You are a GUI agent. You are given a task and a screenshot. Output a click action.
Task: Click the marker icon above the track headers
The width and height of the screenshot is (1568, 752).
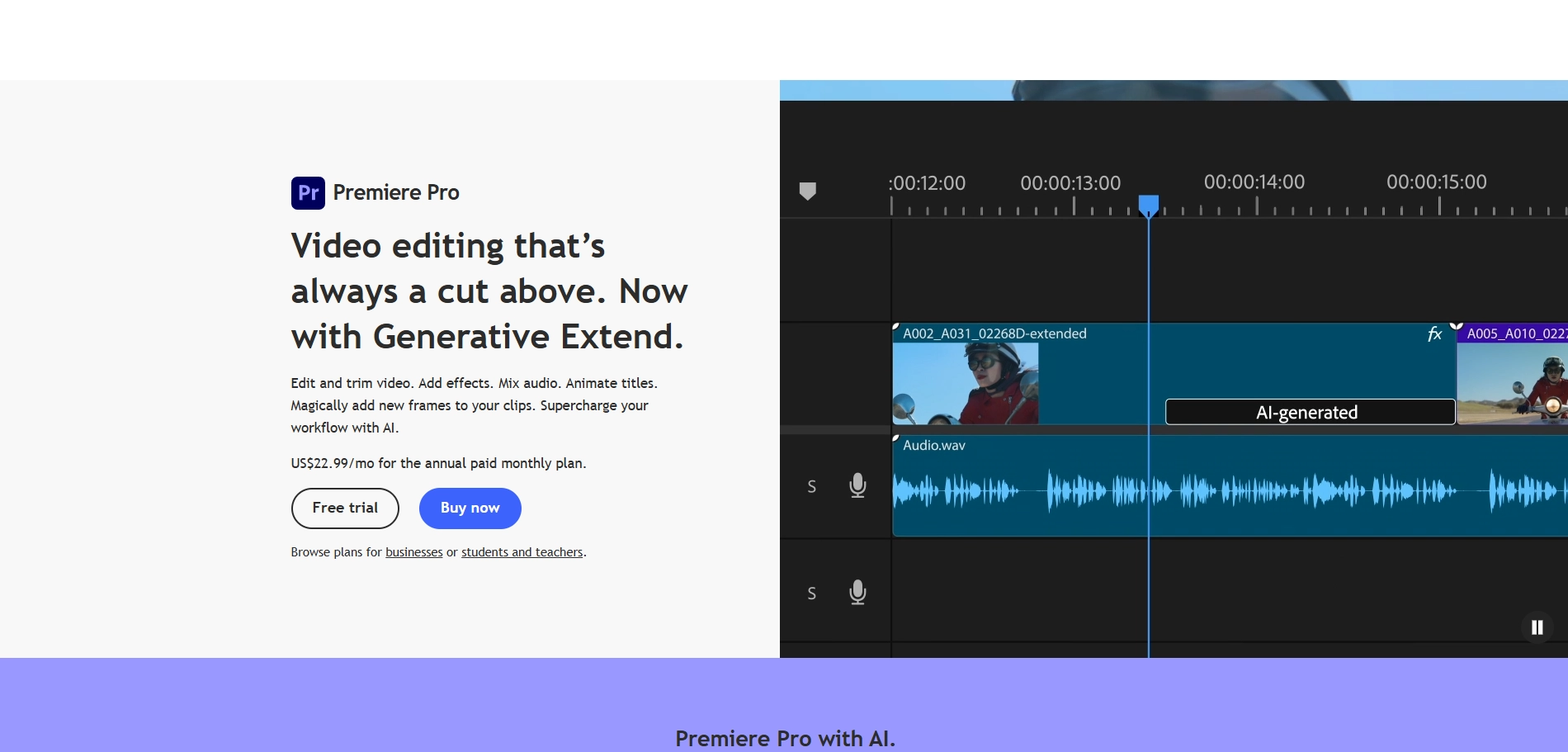click(x=807, y=192)
